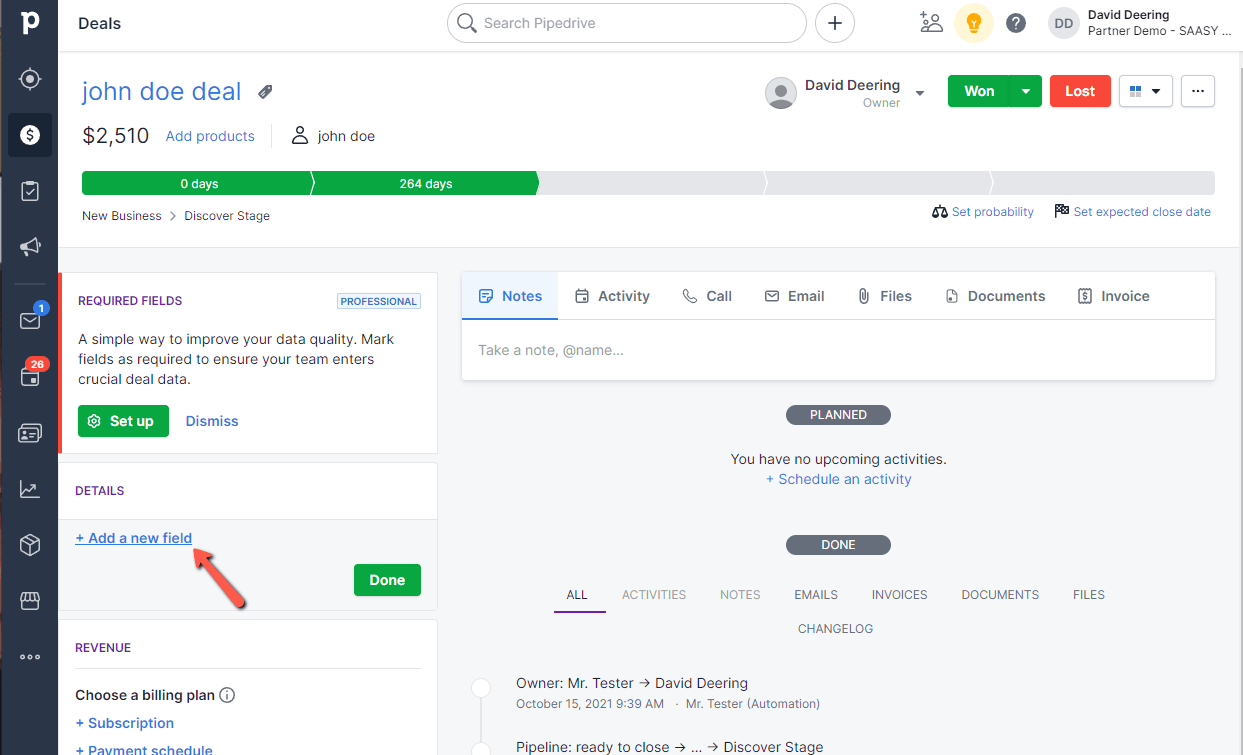This screenshot has height=755, width=1243.
Task: Open quick help via the lightbulb icon
Action: coord(973,22)
